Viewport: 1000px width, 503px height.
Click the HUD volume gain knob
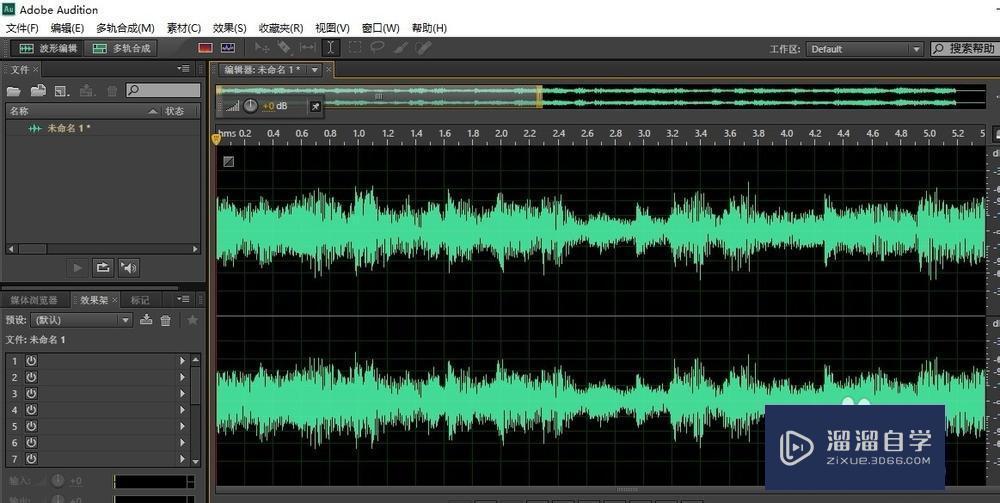point(250,106)
